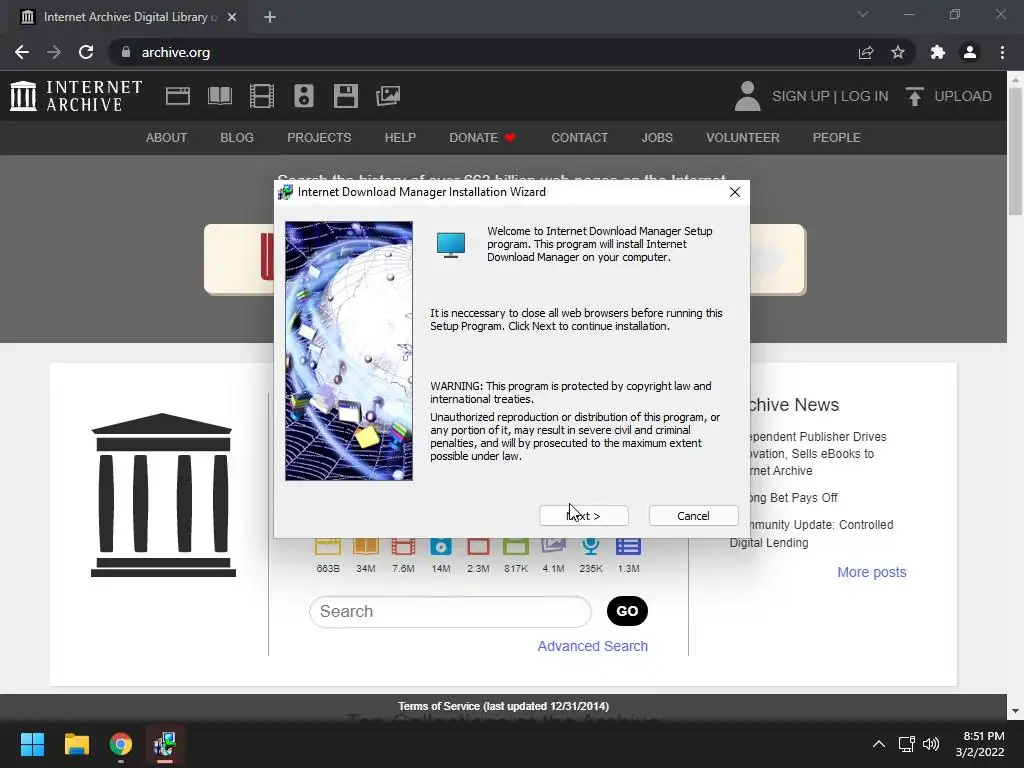Image resolution: width=1024 pixels, height=768 pixels.
Task: Click the UPLOAD text link
Action: click(x=963, y=96)
